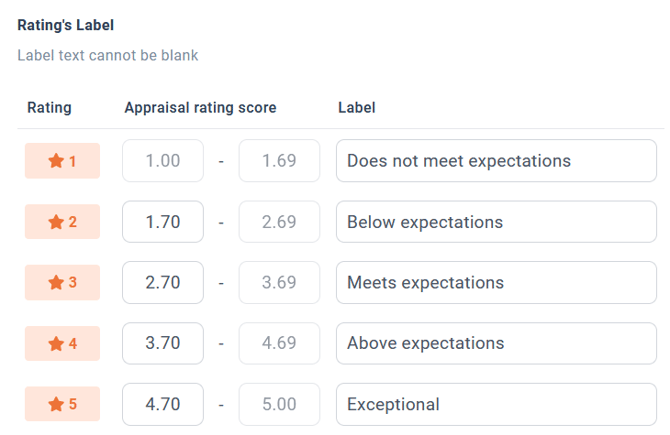Click the 4-star rating badge
Image resolution: width=670 pixels, height=435 pixels.
point(62,344)
